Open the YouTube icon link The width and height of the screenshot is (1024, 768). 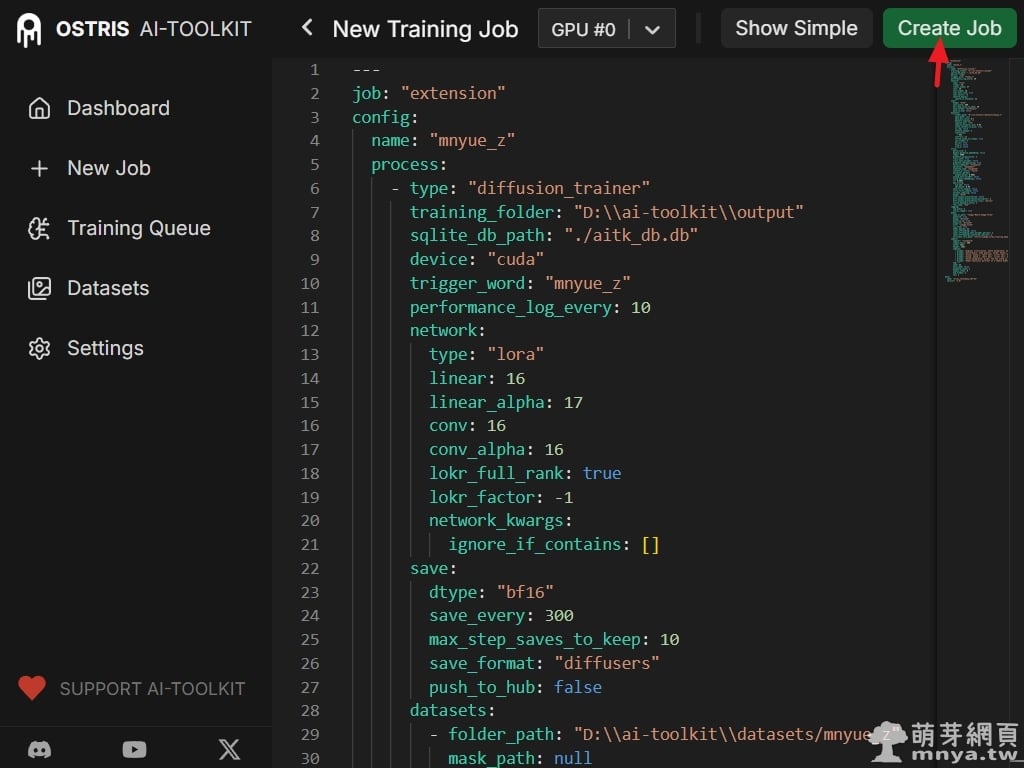[134, 749]
